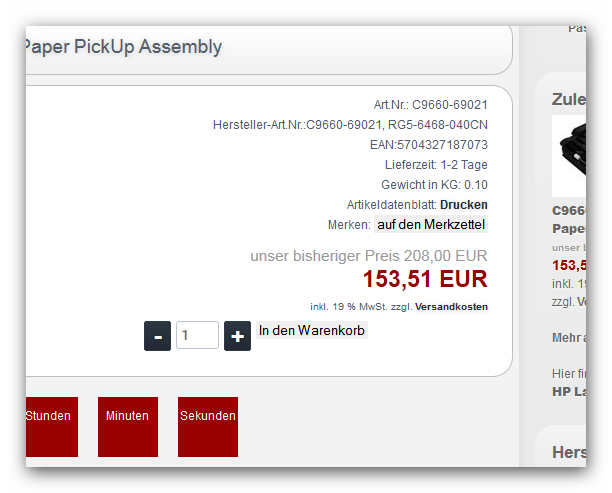The width and height of the screenshot is (612, 493).
Task: Open the bold HP La link in sidebar
Action: coord(569,391)
